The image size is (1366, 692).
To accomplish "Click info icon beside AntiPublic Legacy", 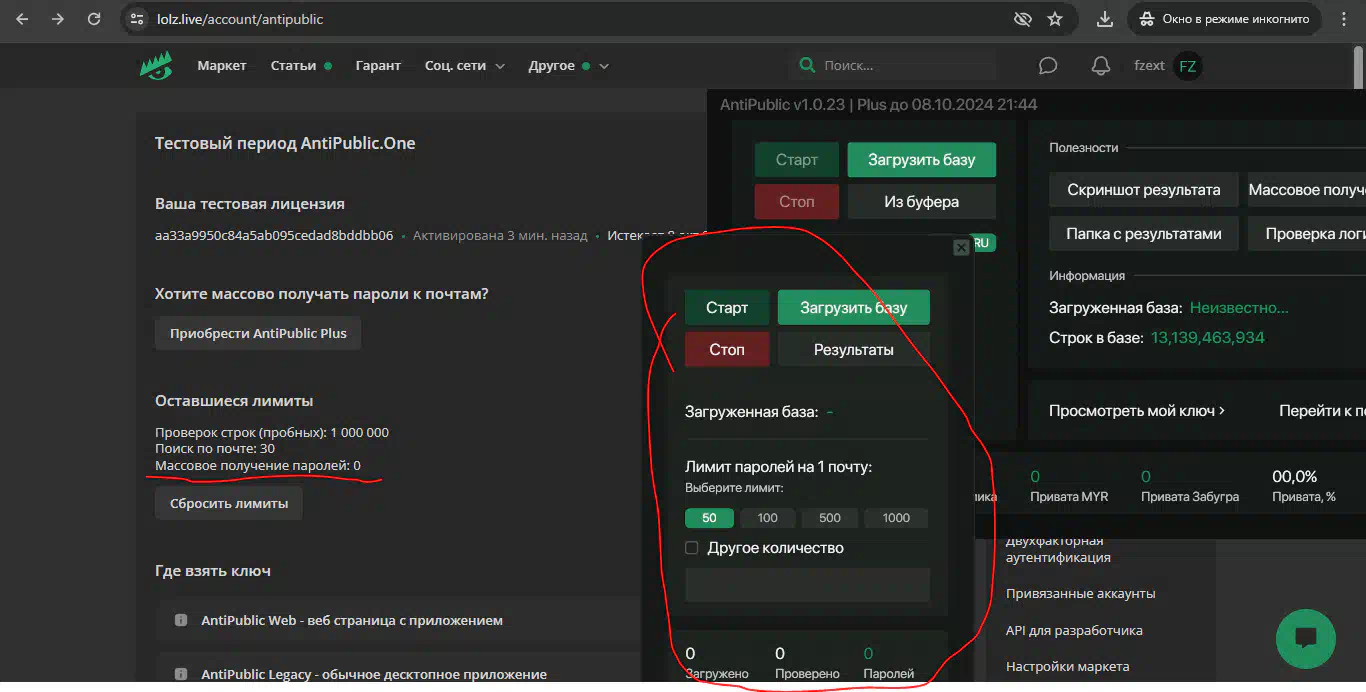I will [x=181, y=674].
